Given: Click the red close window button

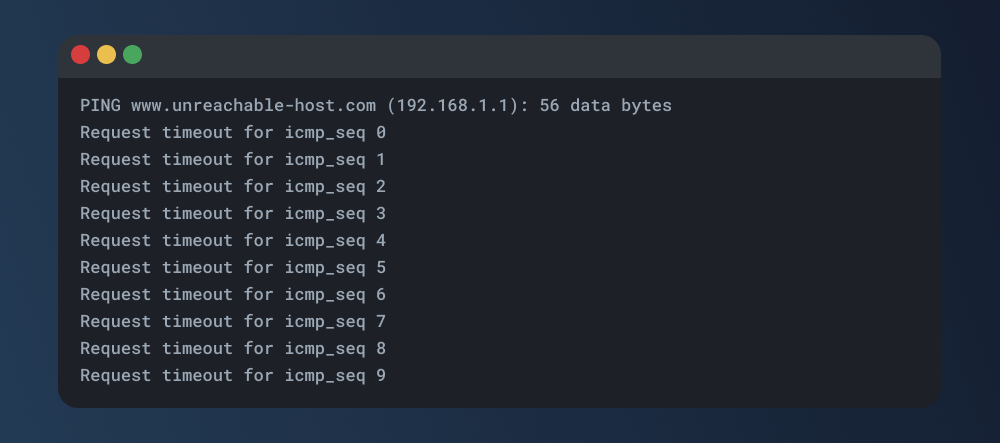Looking at the screenshot, I should click(80, 55).
